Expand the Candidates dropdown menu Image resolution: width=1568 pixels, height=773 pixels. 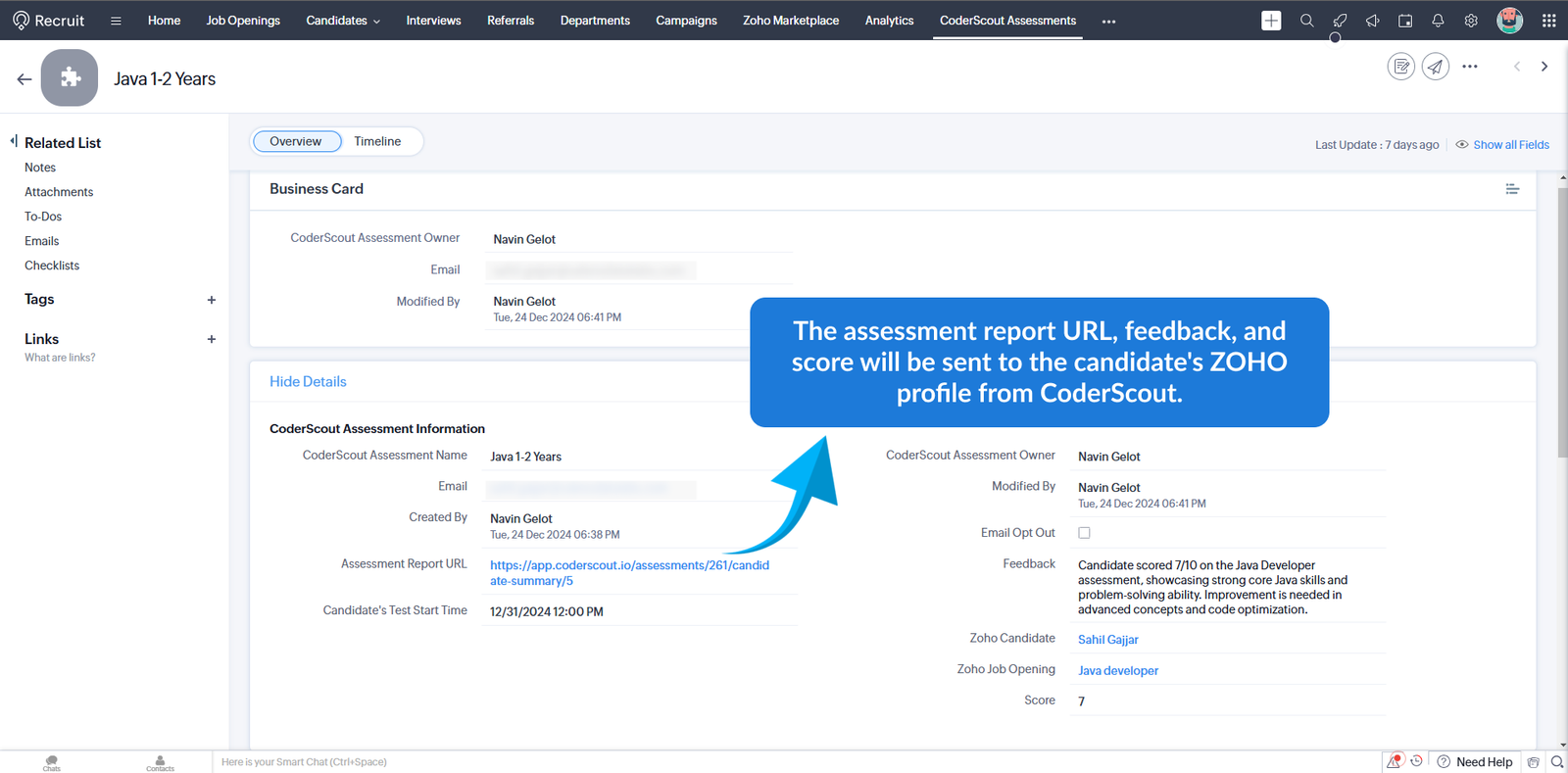pyautogui.click(x=343, y=21)
